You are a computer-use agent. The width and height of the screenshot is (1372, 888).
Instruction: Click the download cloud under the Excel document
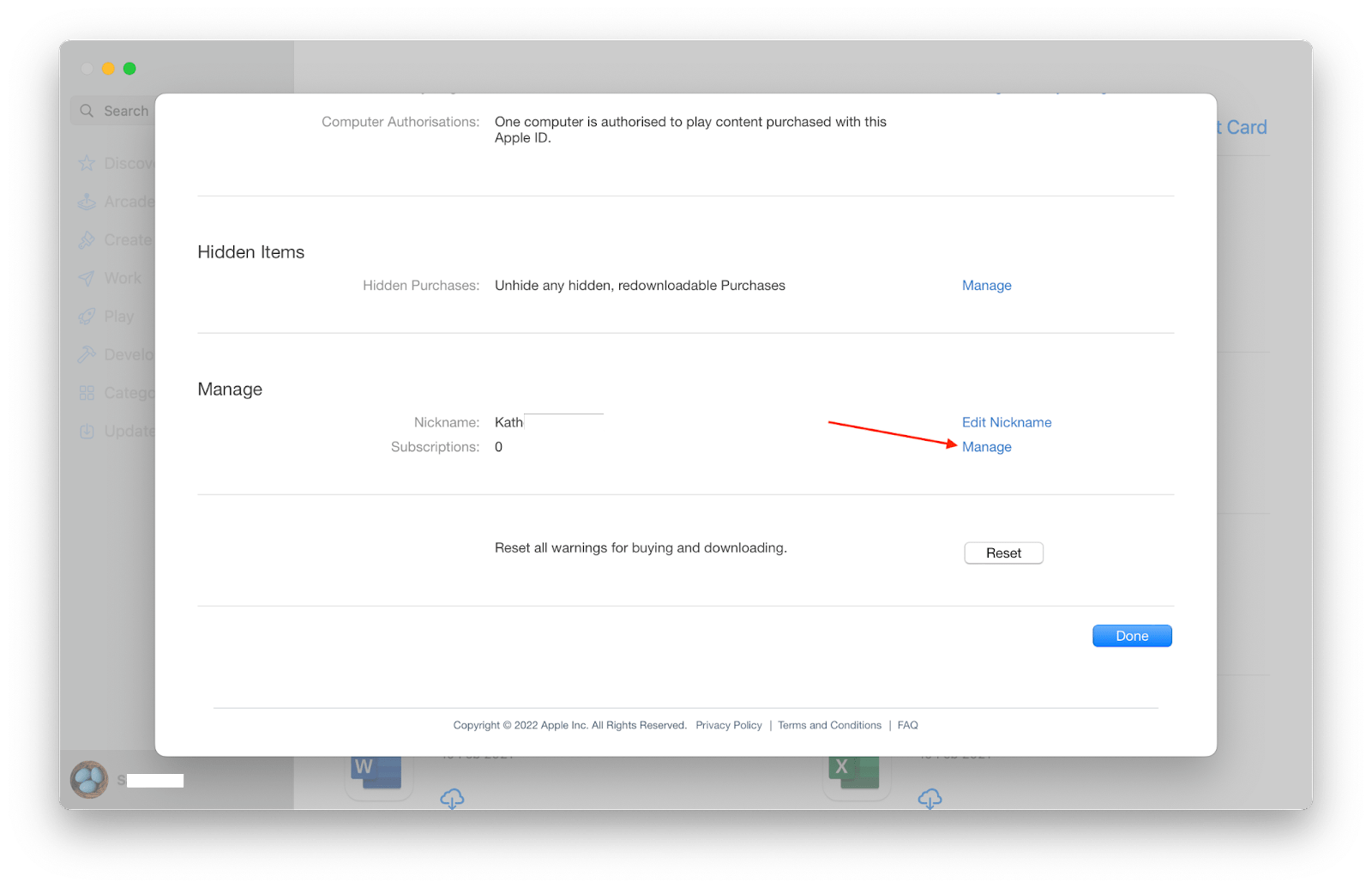(x=930, y=799)
